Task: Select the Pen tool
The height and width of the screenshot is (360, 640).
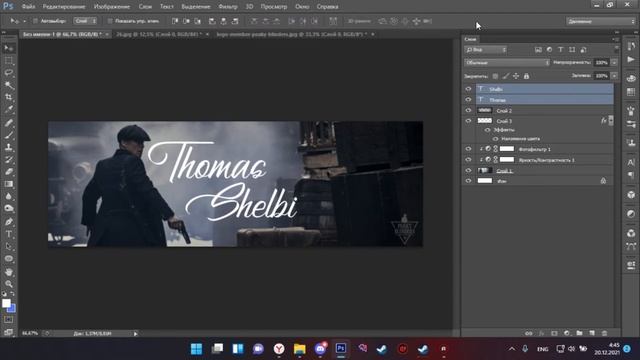Action: pyautogui.click(x=9, y=222)
